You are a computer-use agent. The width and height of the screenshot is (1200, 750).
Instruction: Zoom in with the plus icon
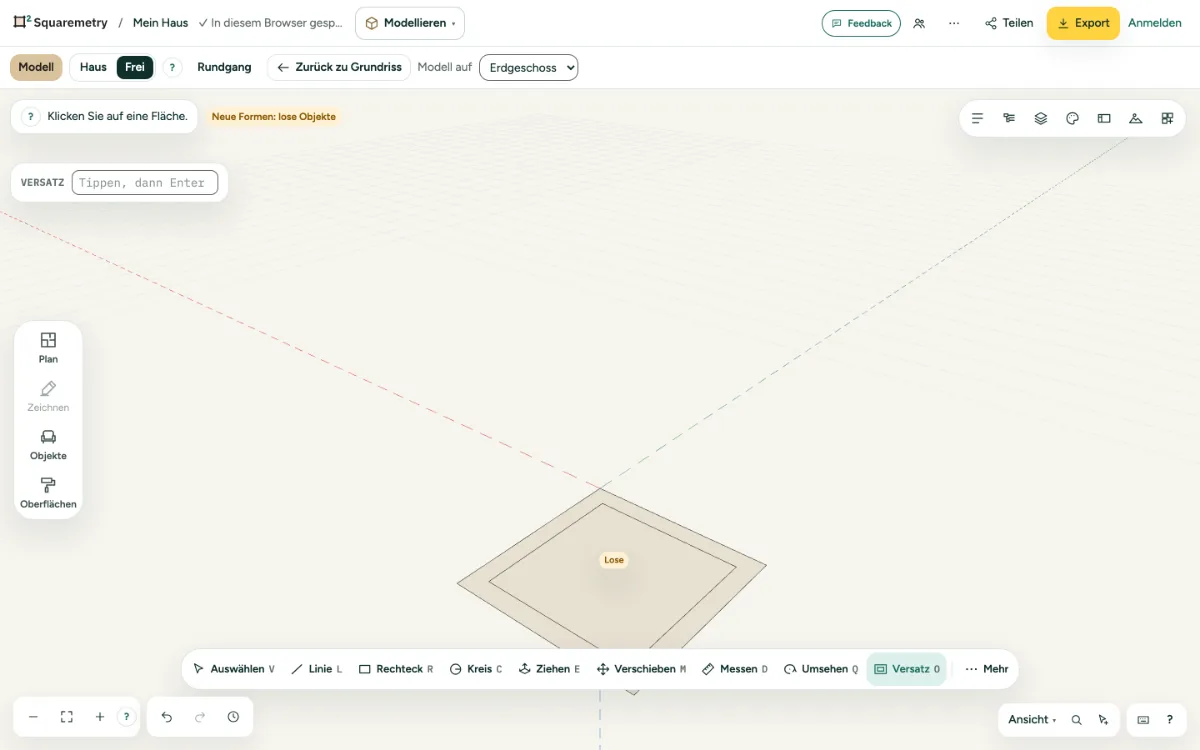point(100,717)
